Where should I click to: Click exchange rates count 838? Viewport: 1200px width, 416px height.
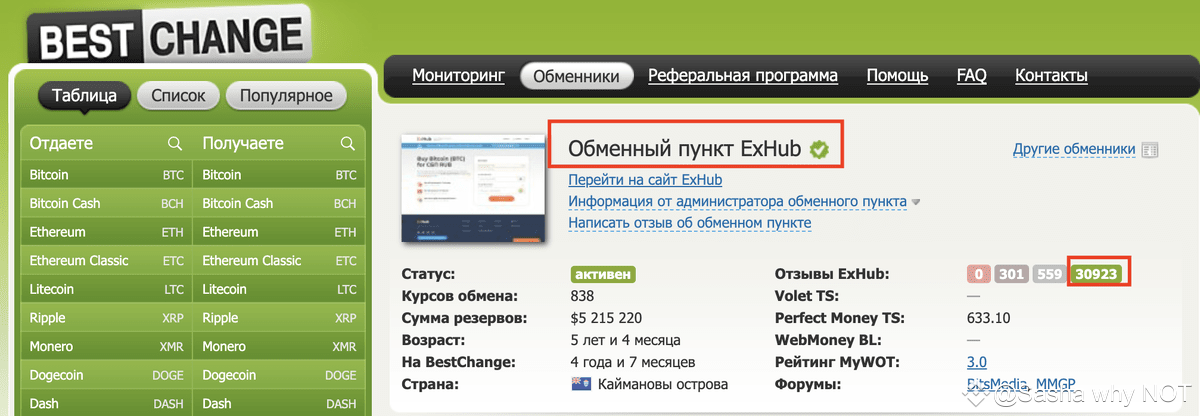[x=582, y=296]
